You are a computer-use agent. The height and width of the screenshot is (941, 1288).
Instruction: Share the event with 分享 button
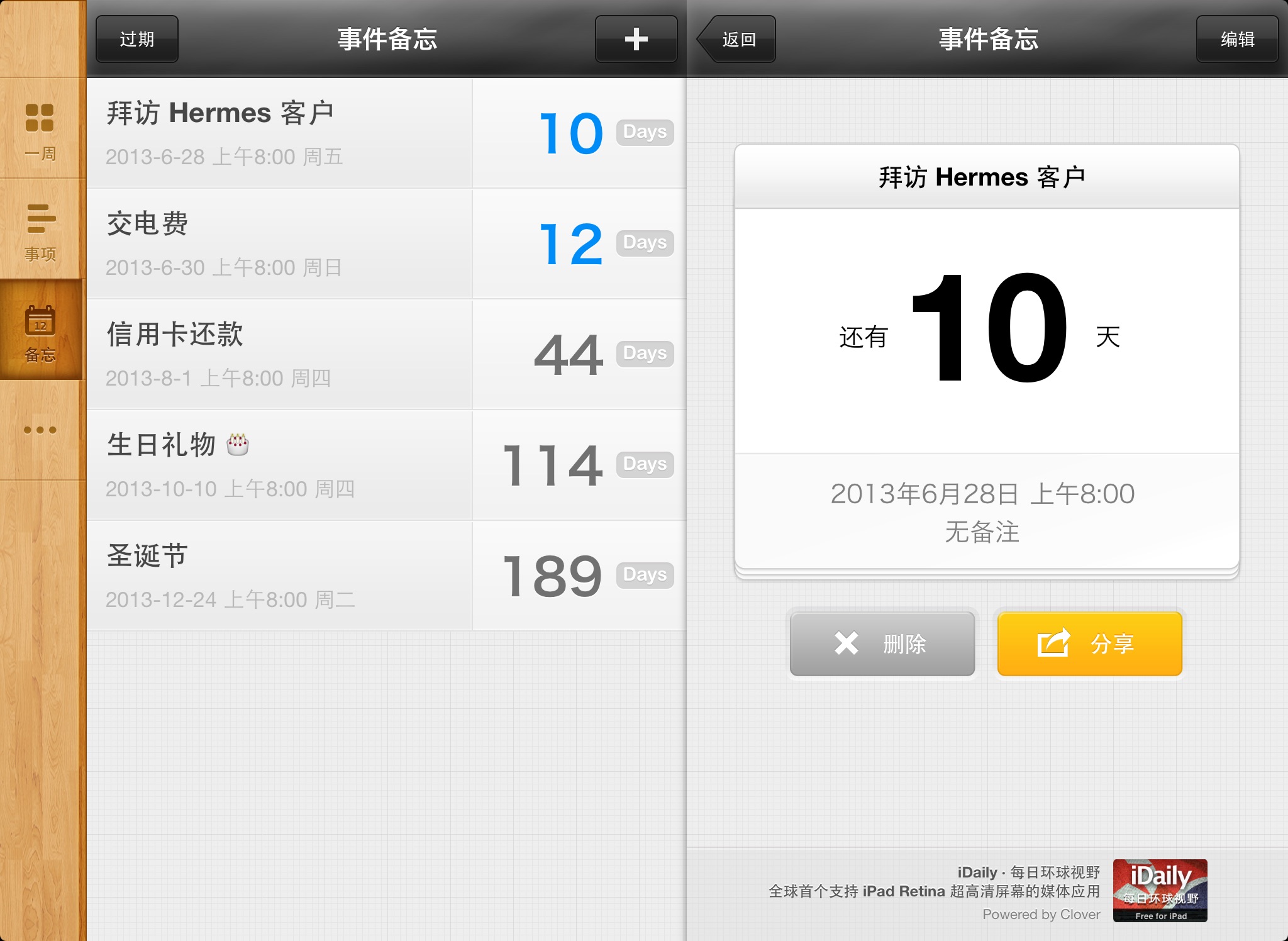pyautogui.click(x=1090, y=643)
